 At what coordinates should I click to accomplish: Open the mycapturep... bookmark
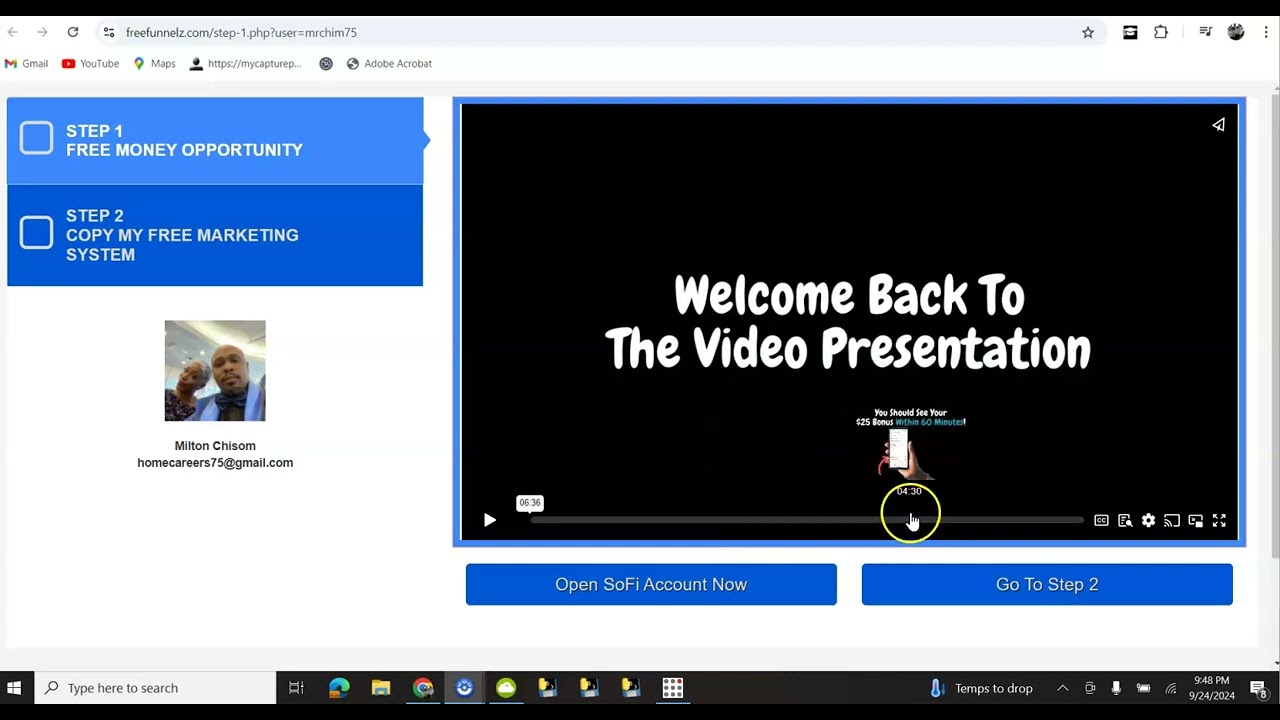point(245,63)
